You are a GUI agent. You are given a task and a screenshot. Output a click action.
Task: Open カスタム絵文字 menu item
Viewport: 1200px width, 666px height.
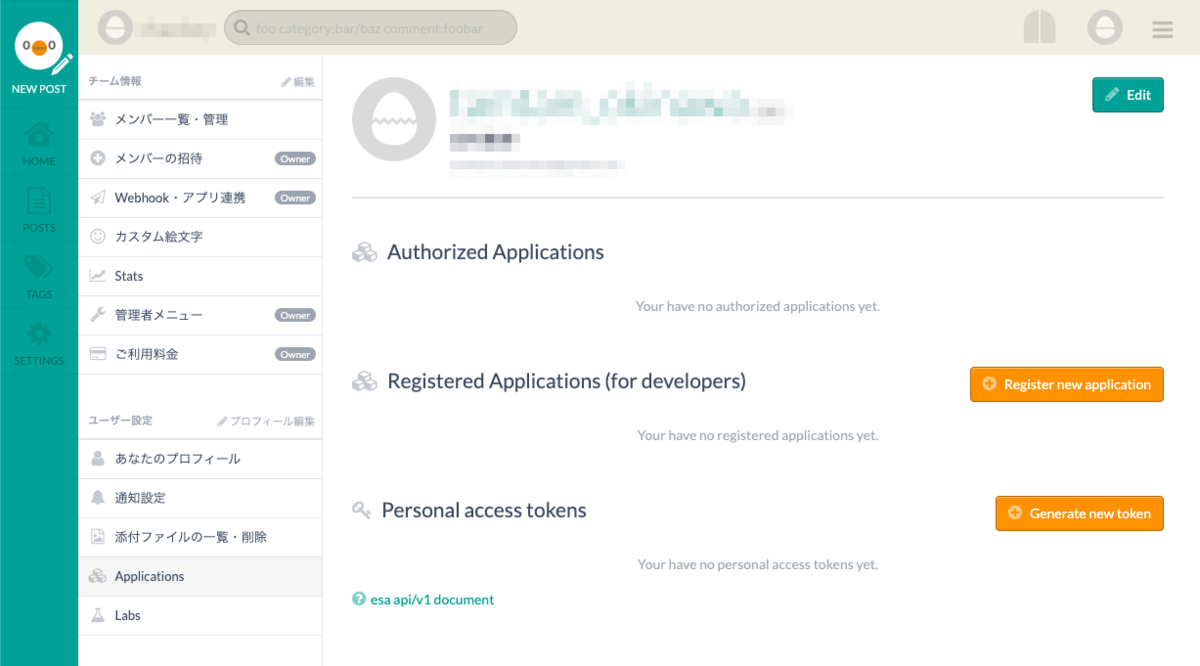point(200,237)
